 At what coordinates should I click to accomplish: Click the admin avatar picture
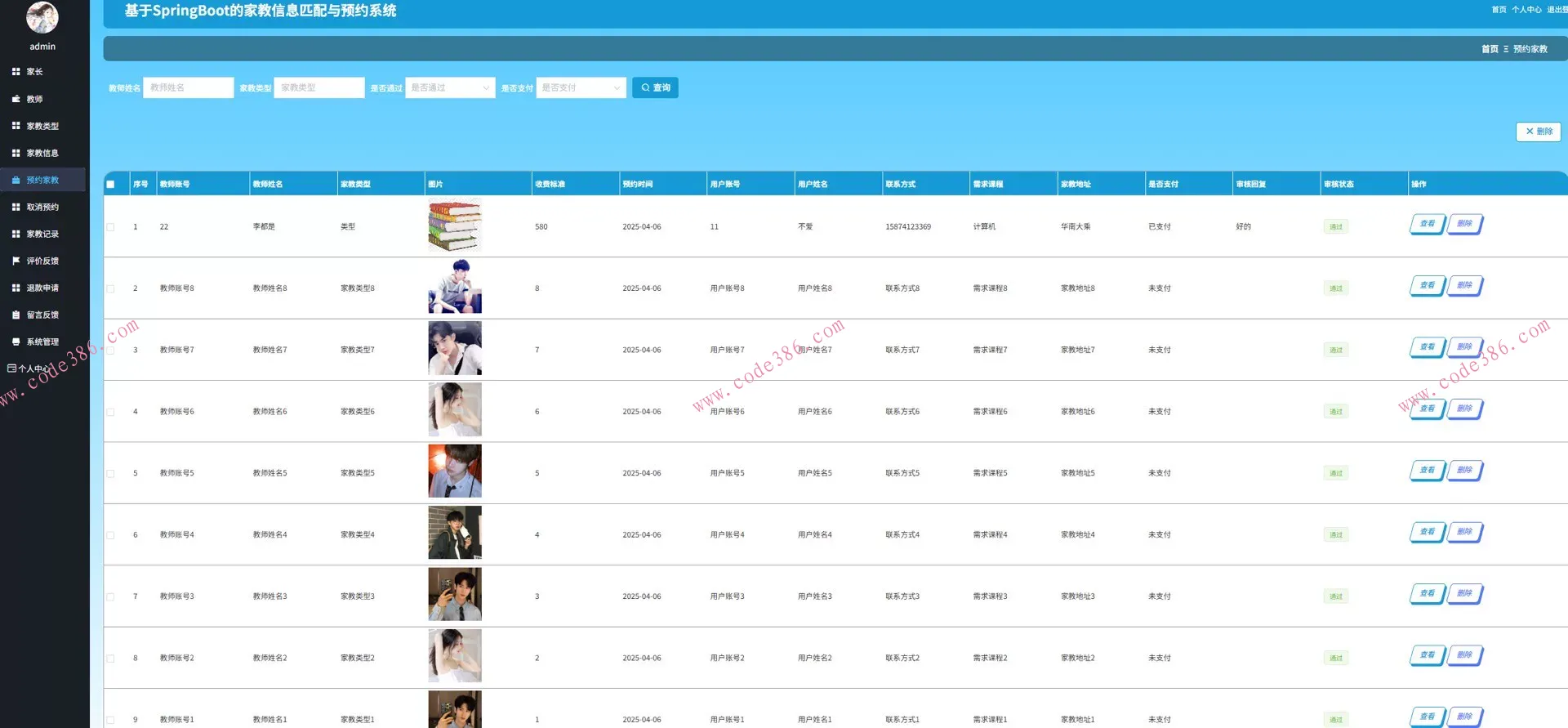(42, 16)
